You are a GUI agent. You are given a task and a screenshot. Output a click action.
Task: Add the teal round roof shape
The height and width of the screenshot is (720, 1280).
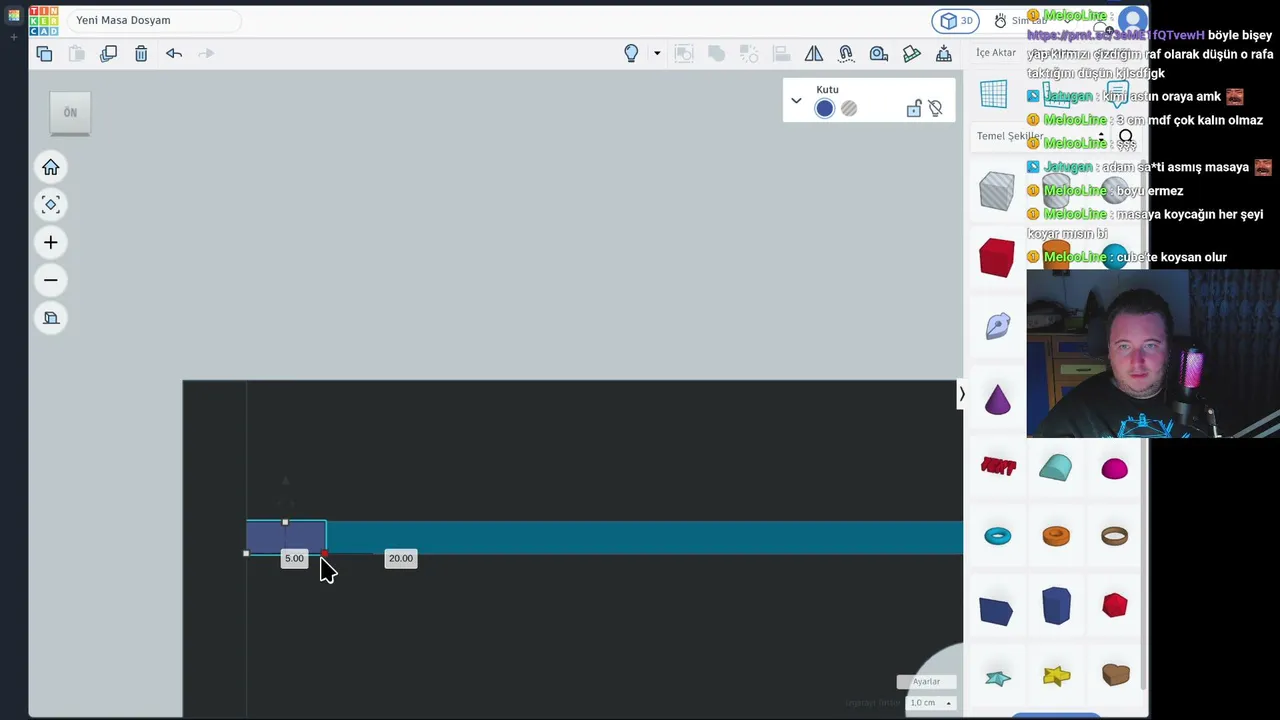click(x=1056, y=467)
